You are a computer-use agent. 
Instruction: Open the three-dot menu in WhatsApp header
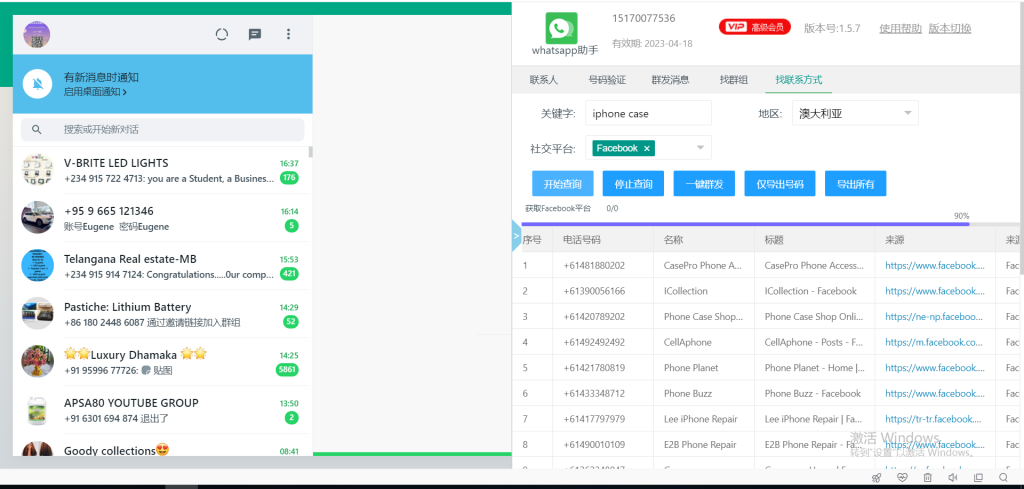coord(288,34)
